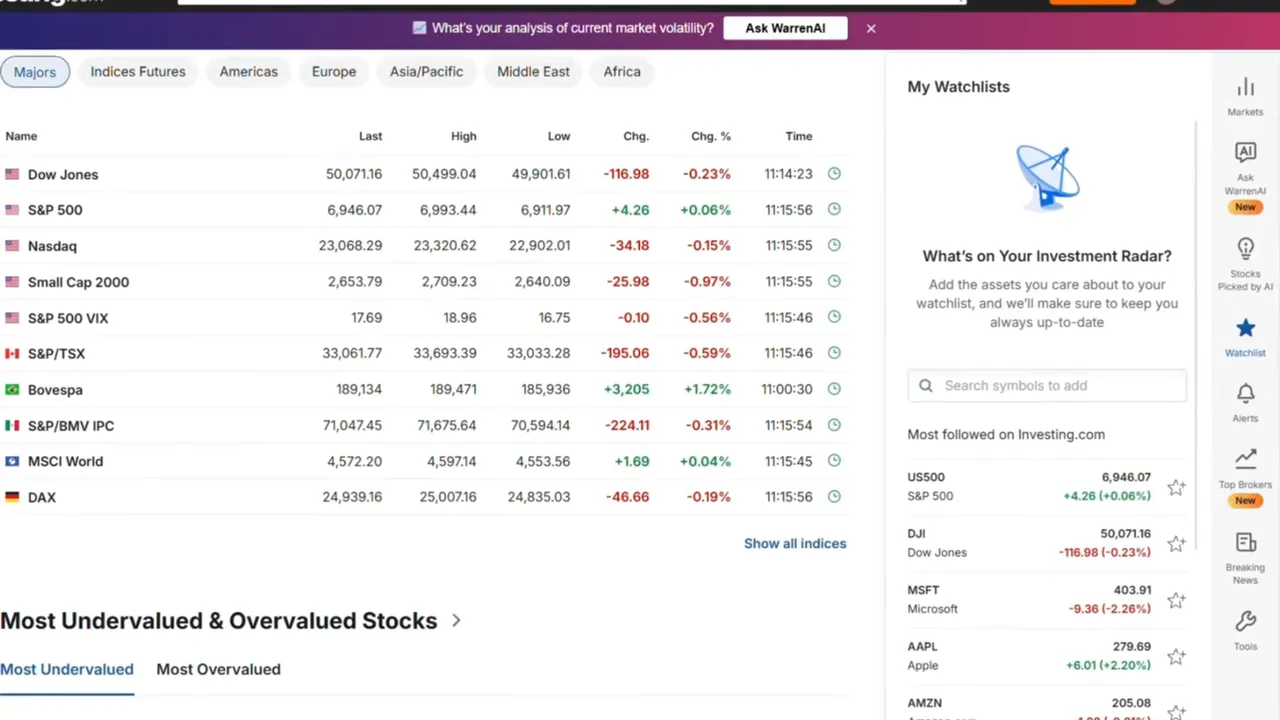Viewport: 1280px width, 720px height.
Task: Click the Chg. % column header
Action: coord(711,136)
